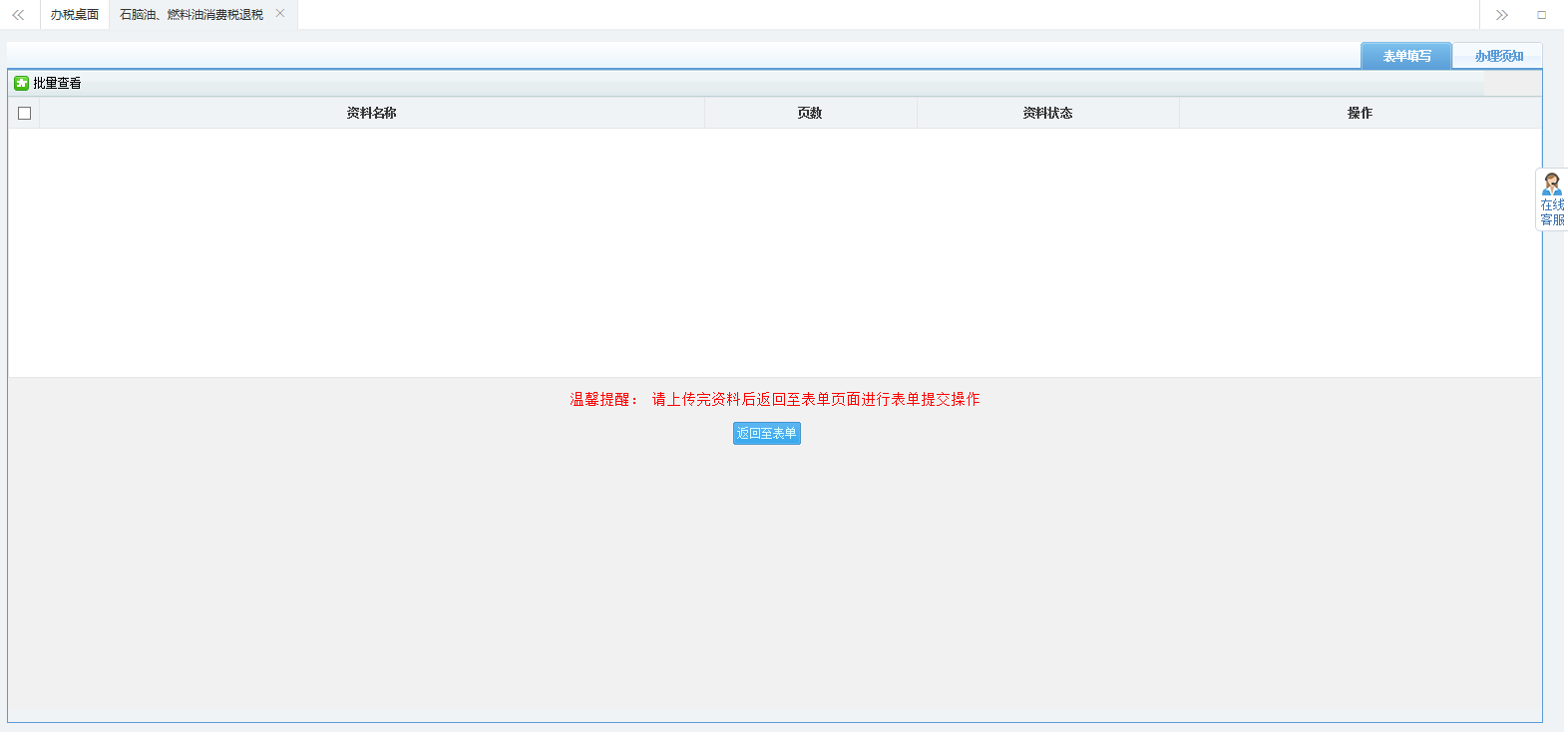Viewport: 1568px width, 732px height.
Task: Click the square window icon top right
Action: [1541, 15]
